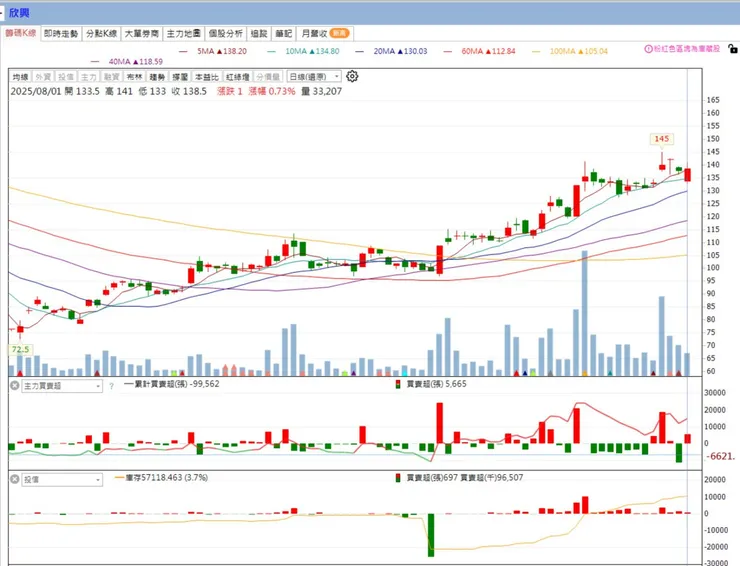Click the 10MA legend line swatch
Image resolution: width=740 pixels, height=566 pixels.
pyautogui.click(x=271, y=51)
